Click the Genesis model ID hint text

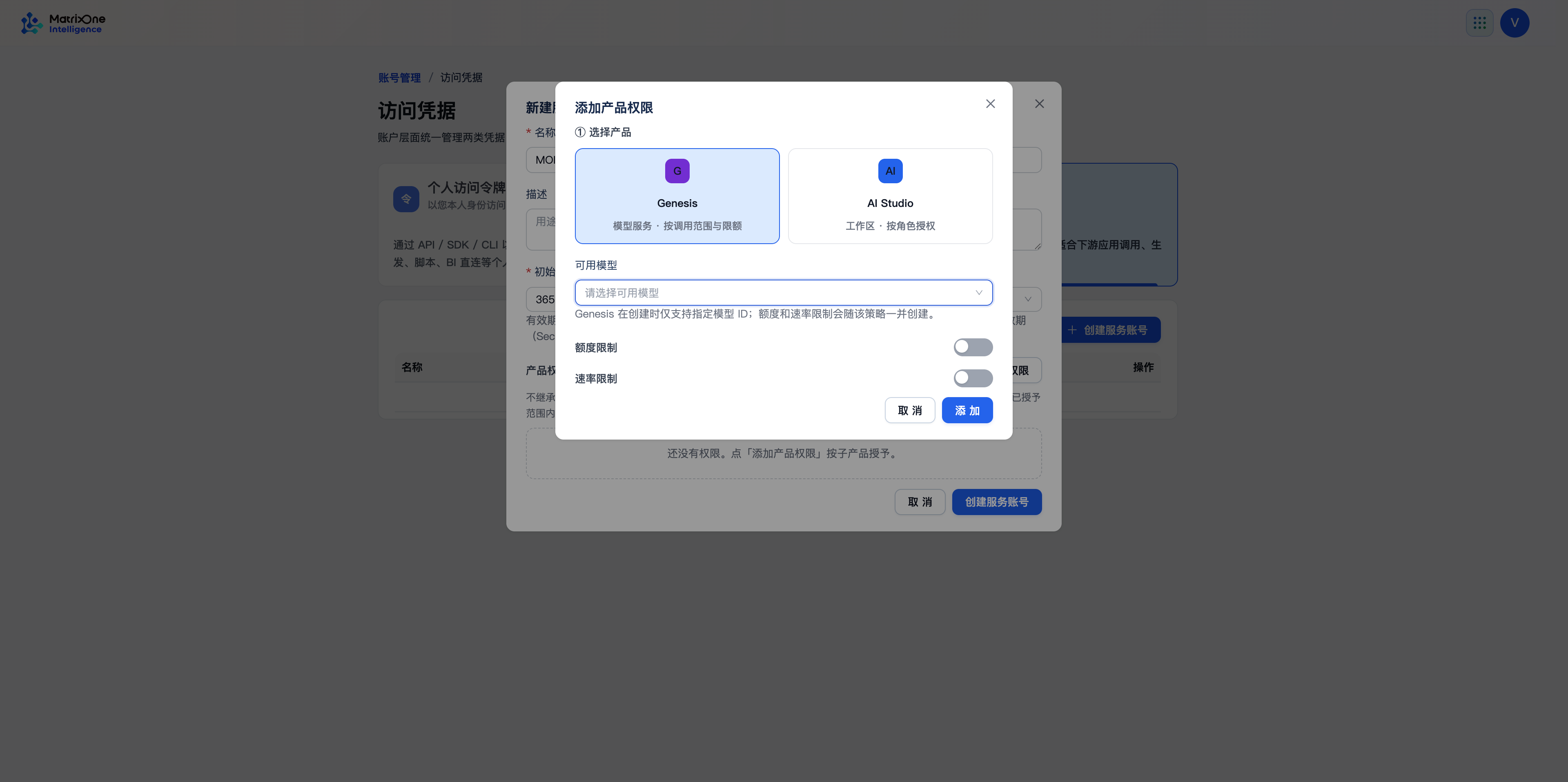(x=756, y=314)
